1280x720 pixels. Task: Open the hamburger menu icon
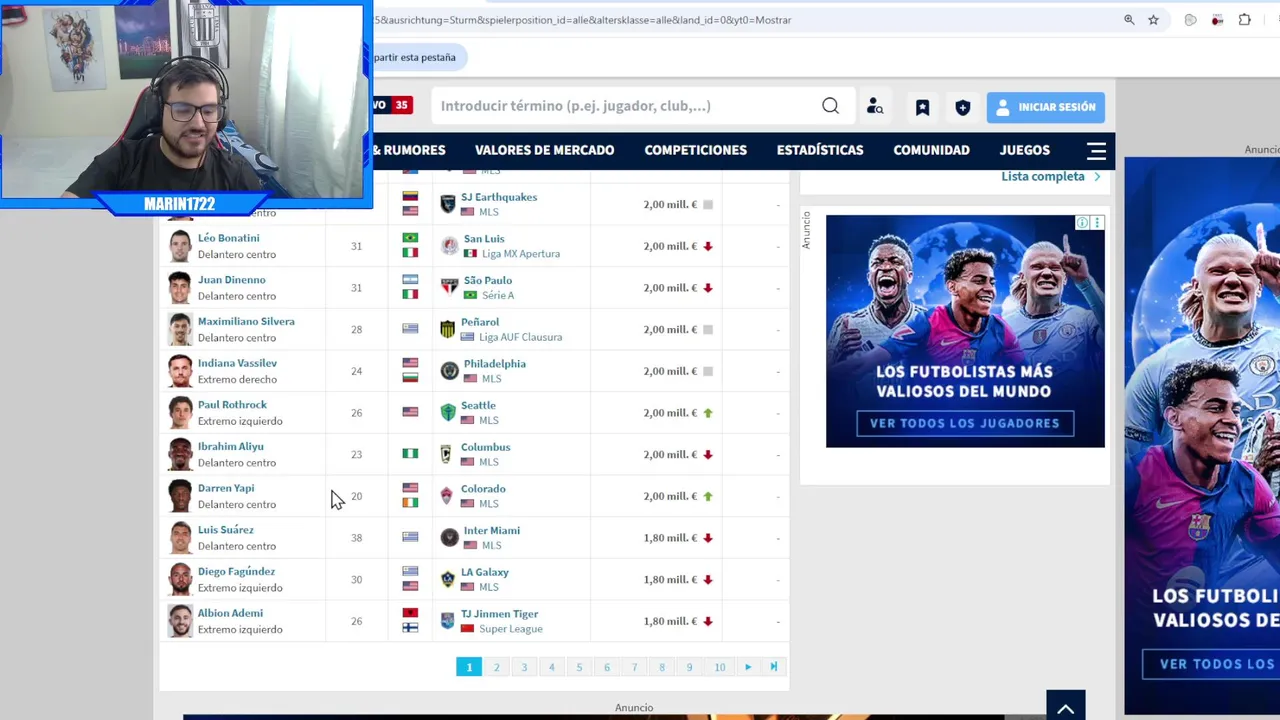point(1096,150)
